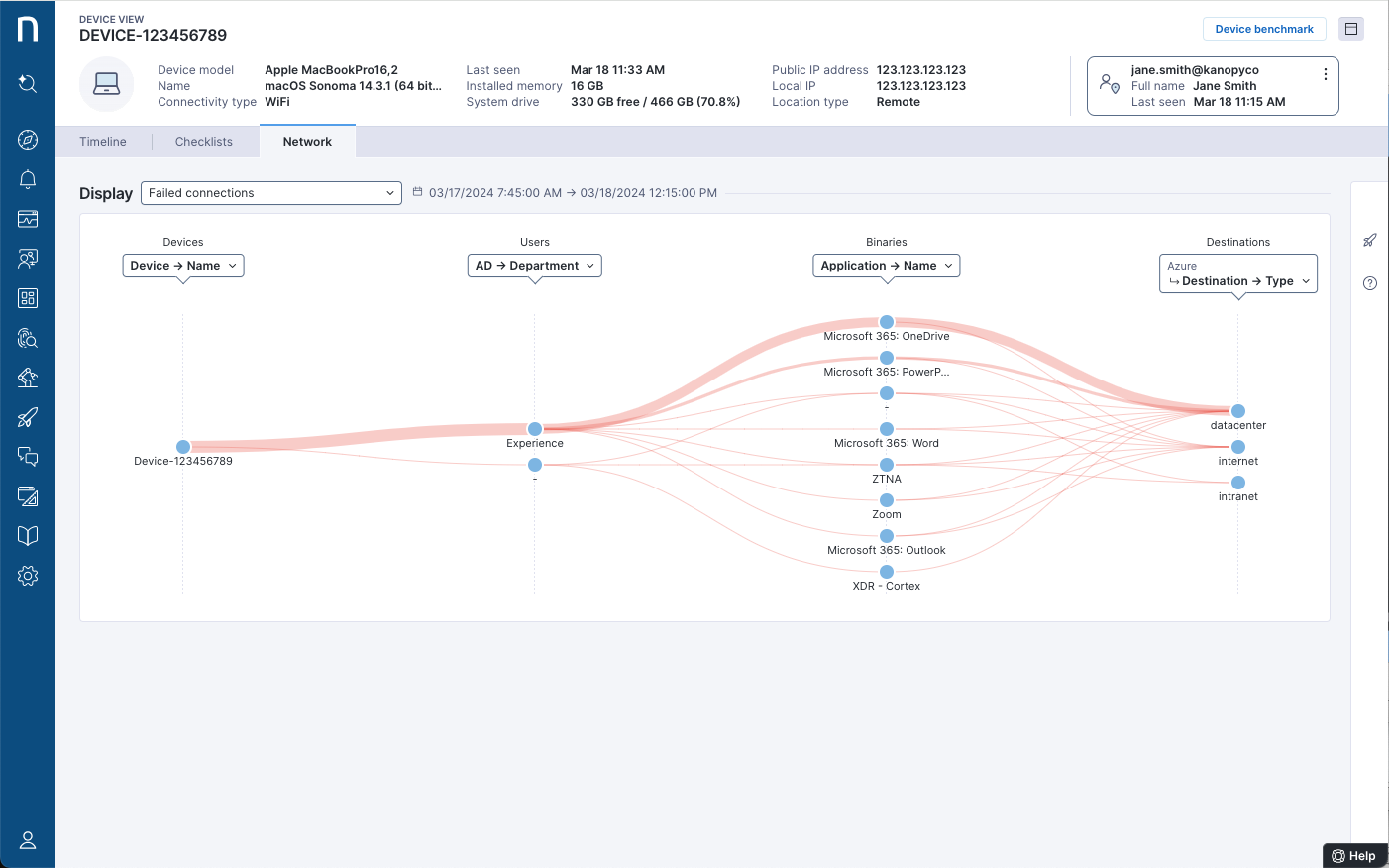
Task: Click the Device benchmark button
Action: point(1263,29)
